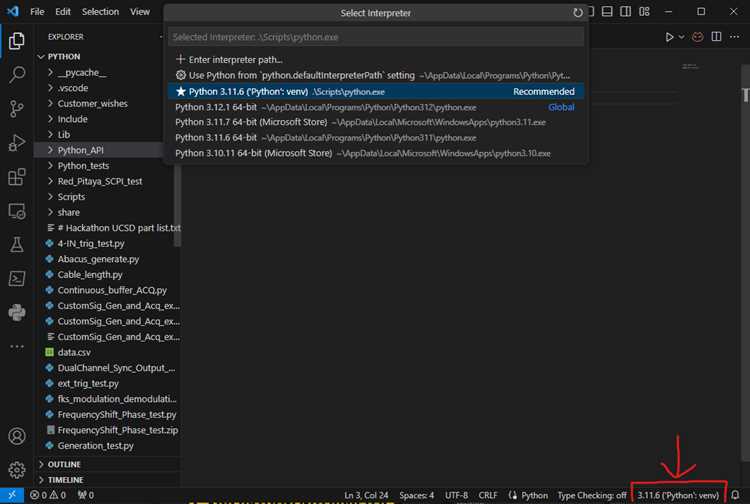Open the Explorer view in activity bar
Viewport: 750px width, 504px height.
pos(17,41)
